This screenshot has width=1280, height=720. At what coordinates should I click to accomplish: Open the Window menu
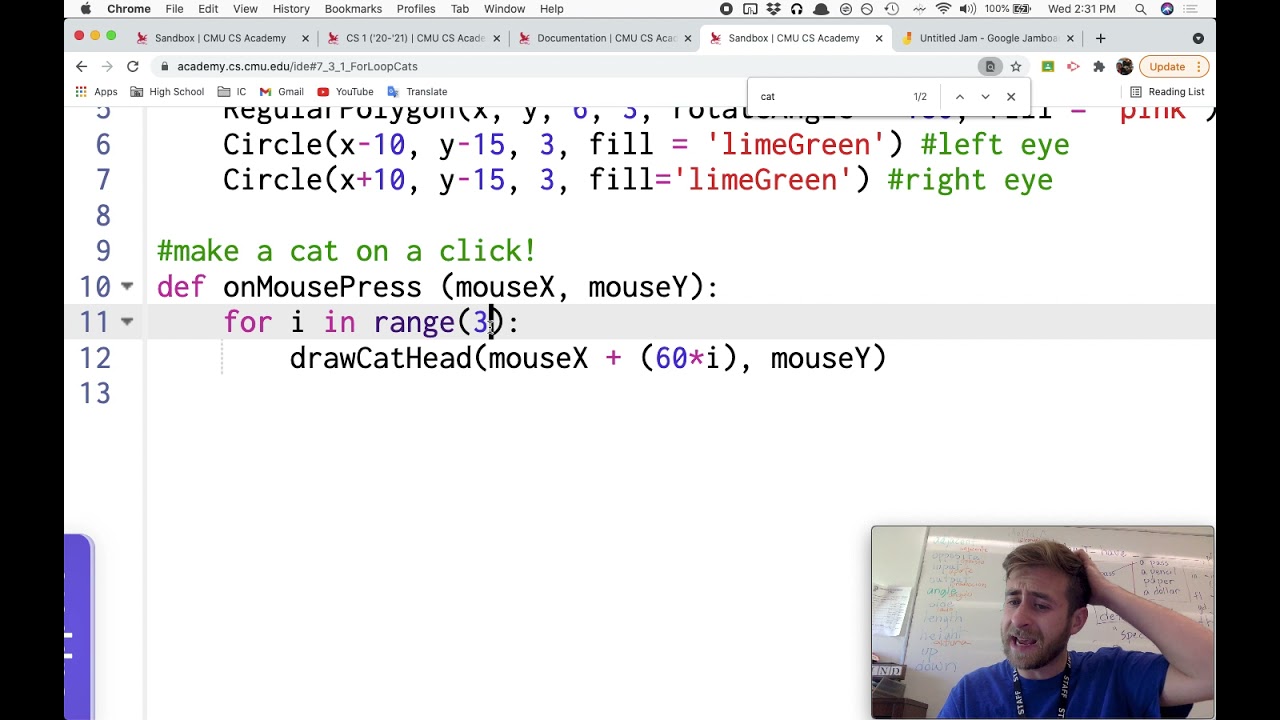tap(504, 9)
